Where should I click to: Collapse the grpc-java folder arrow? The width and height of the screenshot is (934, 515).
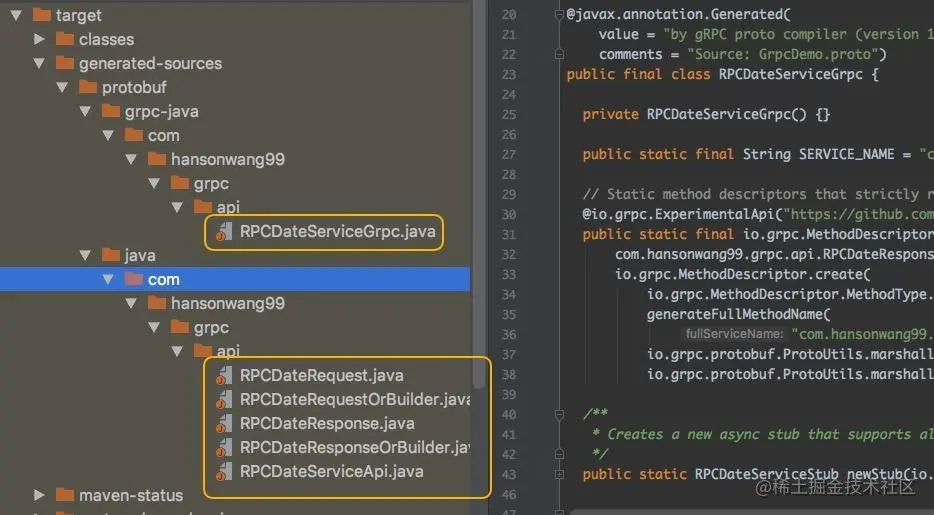[x=85, y=111]
